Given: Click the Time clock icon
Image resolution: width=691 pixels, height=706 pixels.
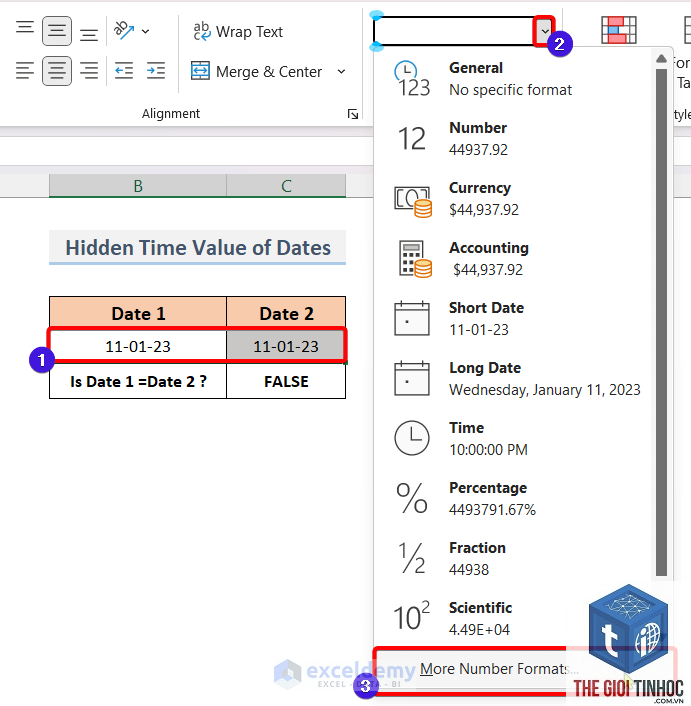Looking at the screenshot, I should coord(411,438).
